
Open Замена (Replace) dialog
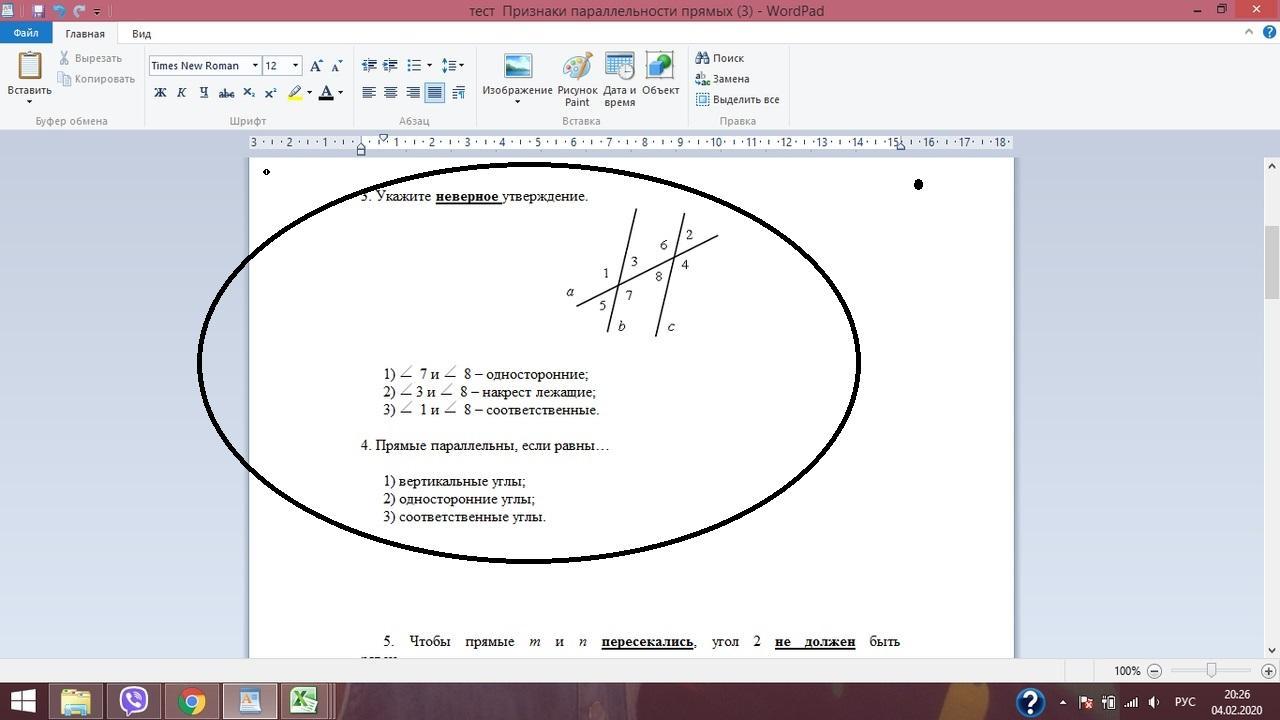(x=722, y=79)
